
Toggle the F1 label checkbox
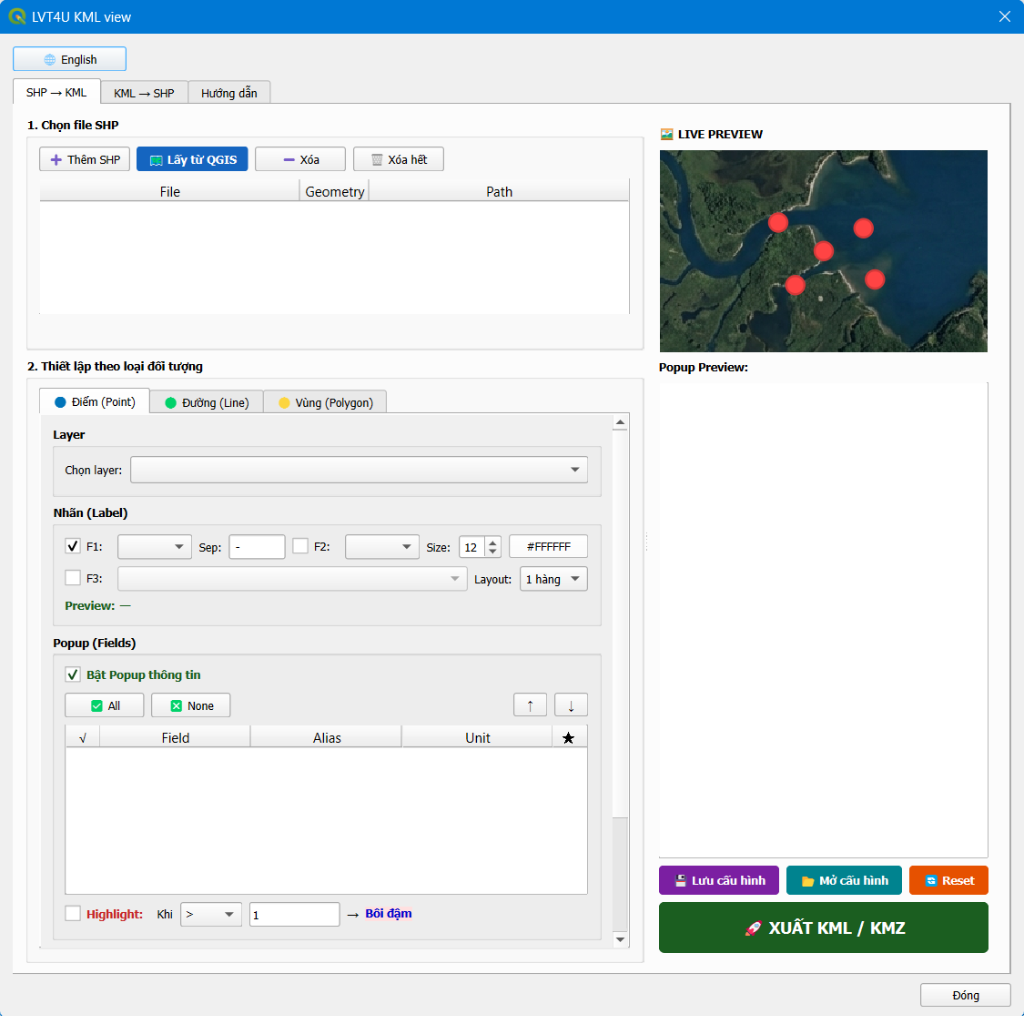(x=72, y=546)
